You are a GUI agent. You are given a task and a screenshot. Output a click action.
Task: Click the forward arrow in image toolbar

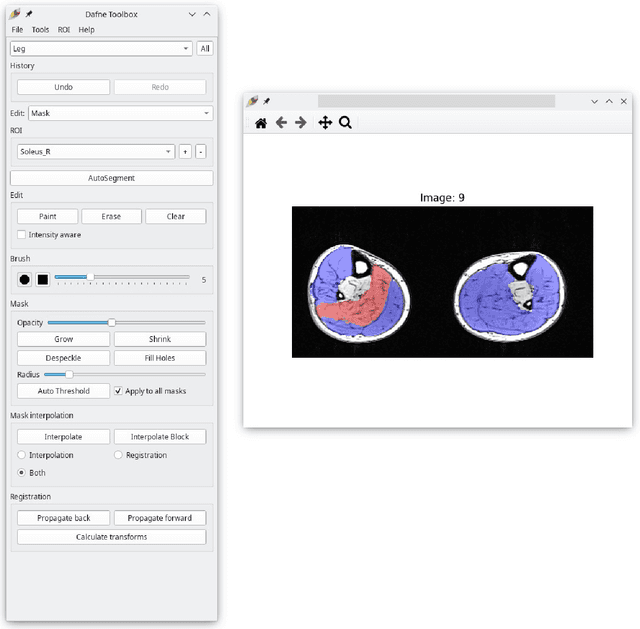300,123
